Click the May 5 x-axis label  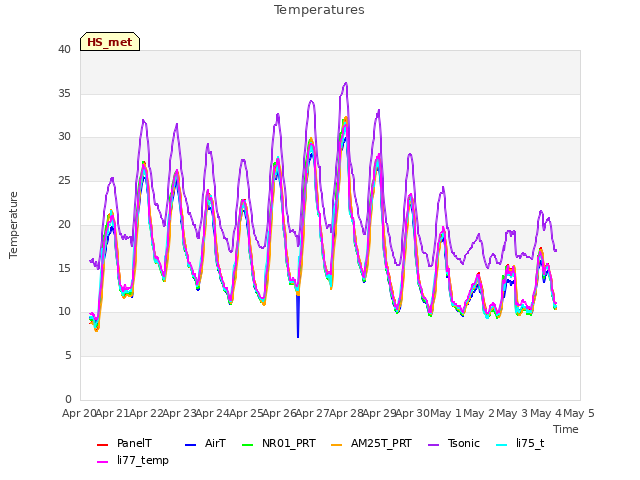click(x=579, y=413)
